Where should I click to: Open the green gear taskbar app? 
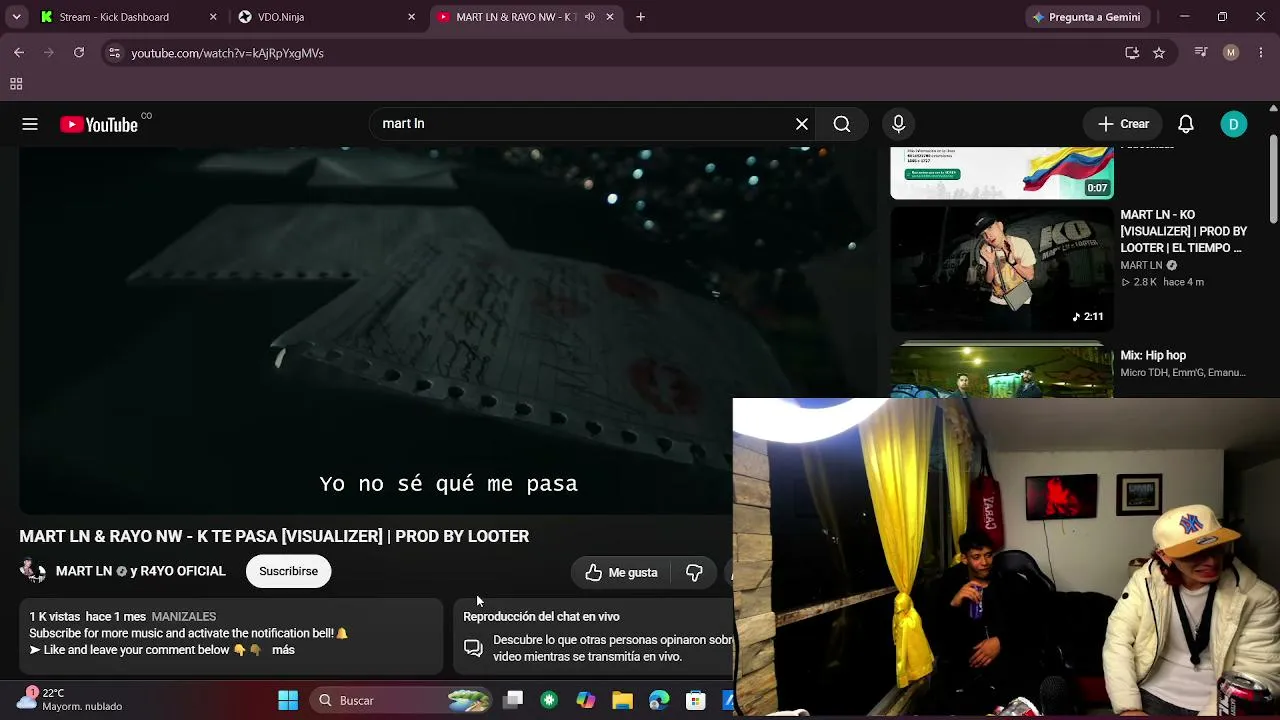(549, 700)
